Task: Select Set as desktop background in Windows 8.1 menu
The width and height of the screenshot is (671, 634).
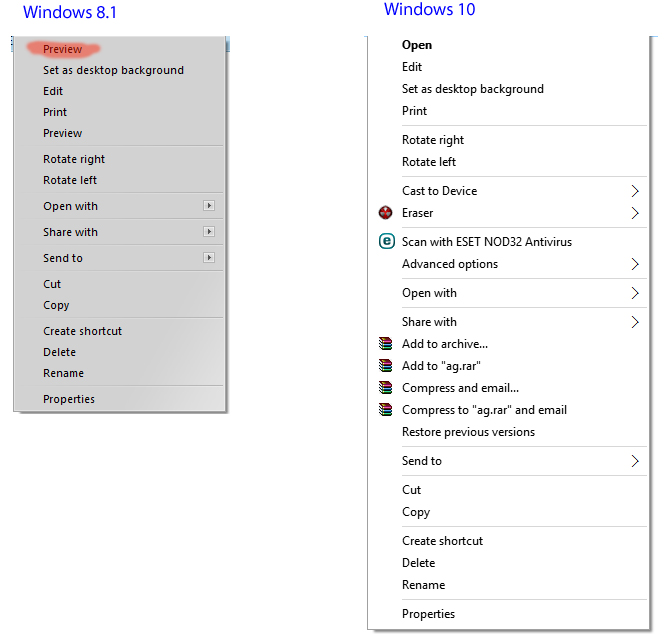Action: point(113,70)
